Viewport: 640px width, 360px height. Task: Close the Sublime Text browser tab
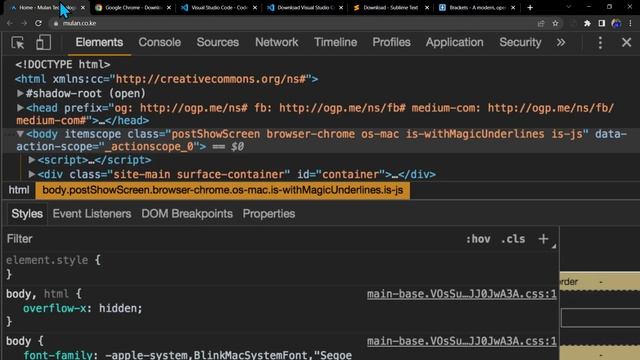[427, 7]
